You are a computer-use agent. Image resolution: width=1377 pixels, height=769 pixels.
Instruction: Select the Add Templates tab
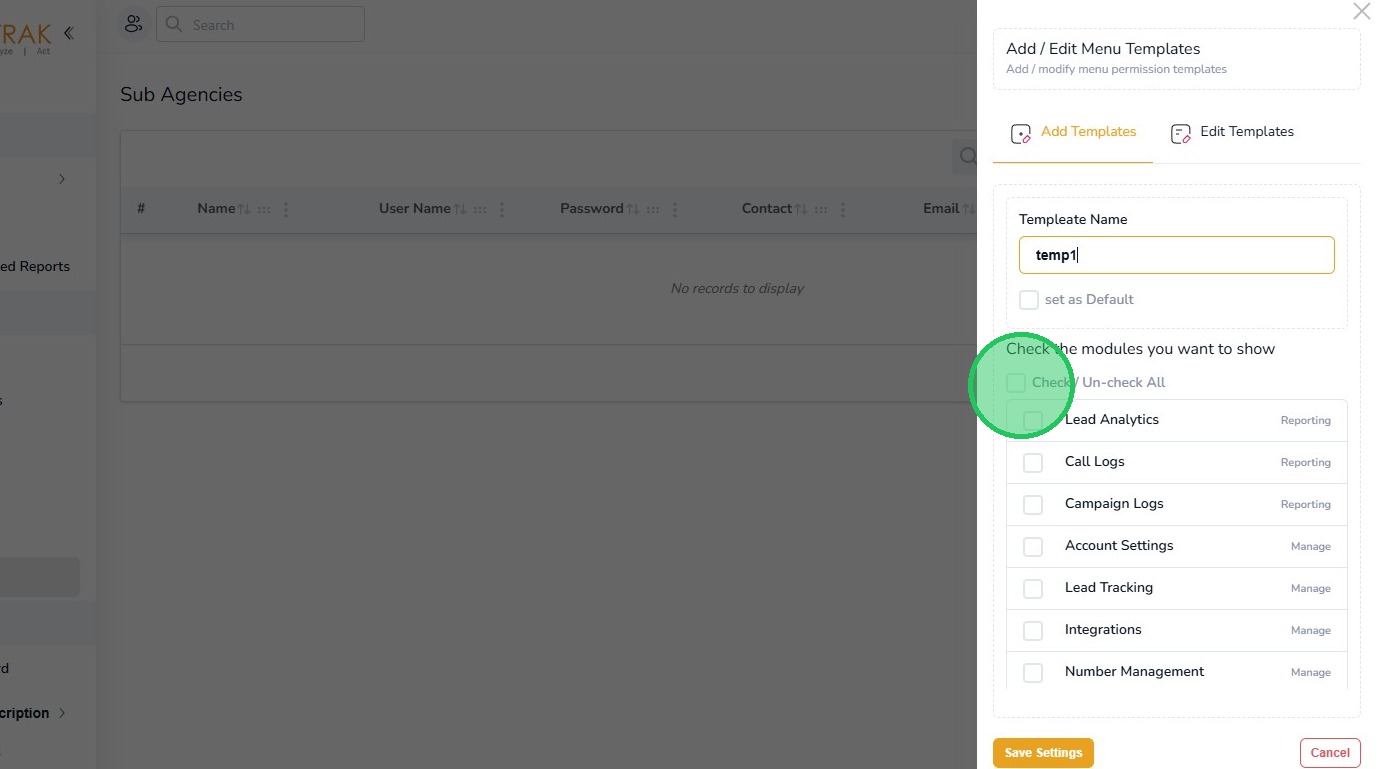coord(1074,132)
